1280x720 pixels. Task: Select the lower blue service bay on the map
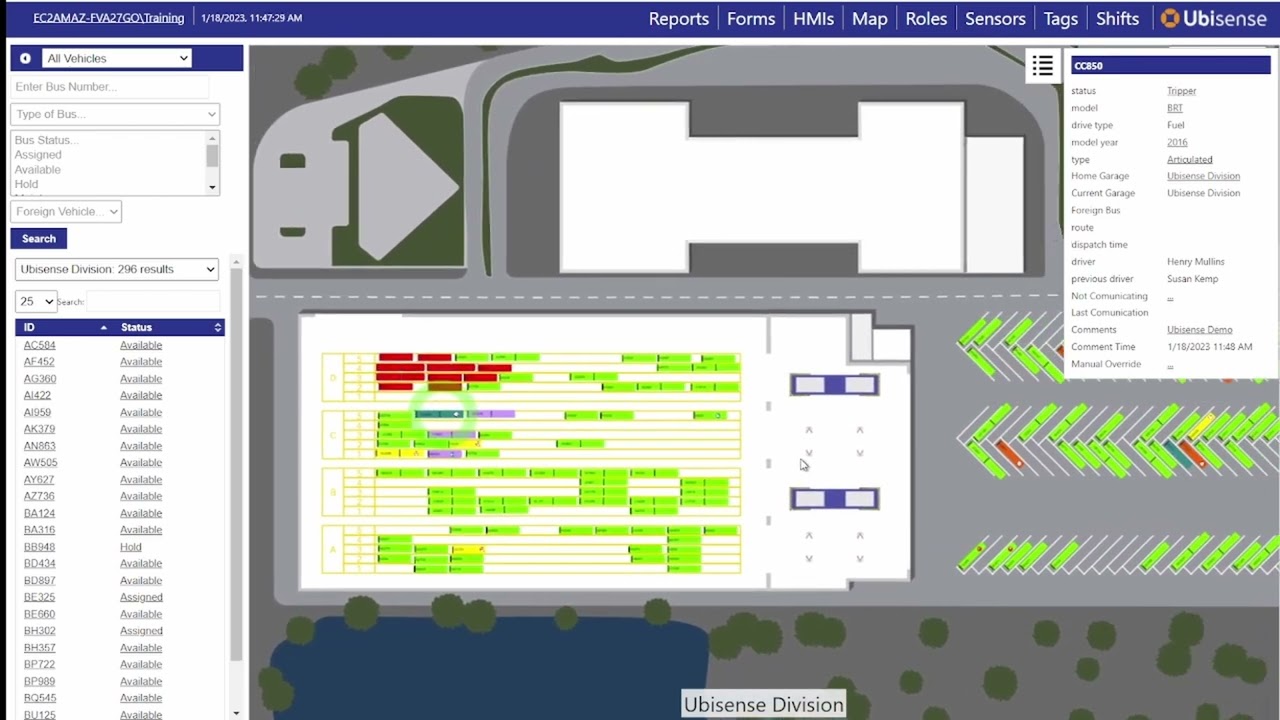coord(835,499)
